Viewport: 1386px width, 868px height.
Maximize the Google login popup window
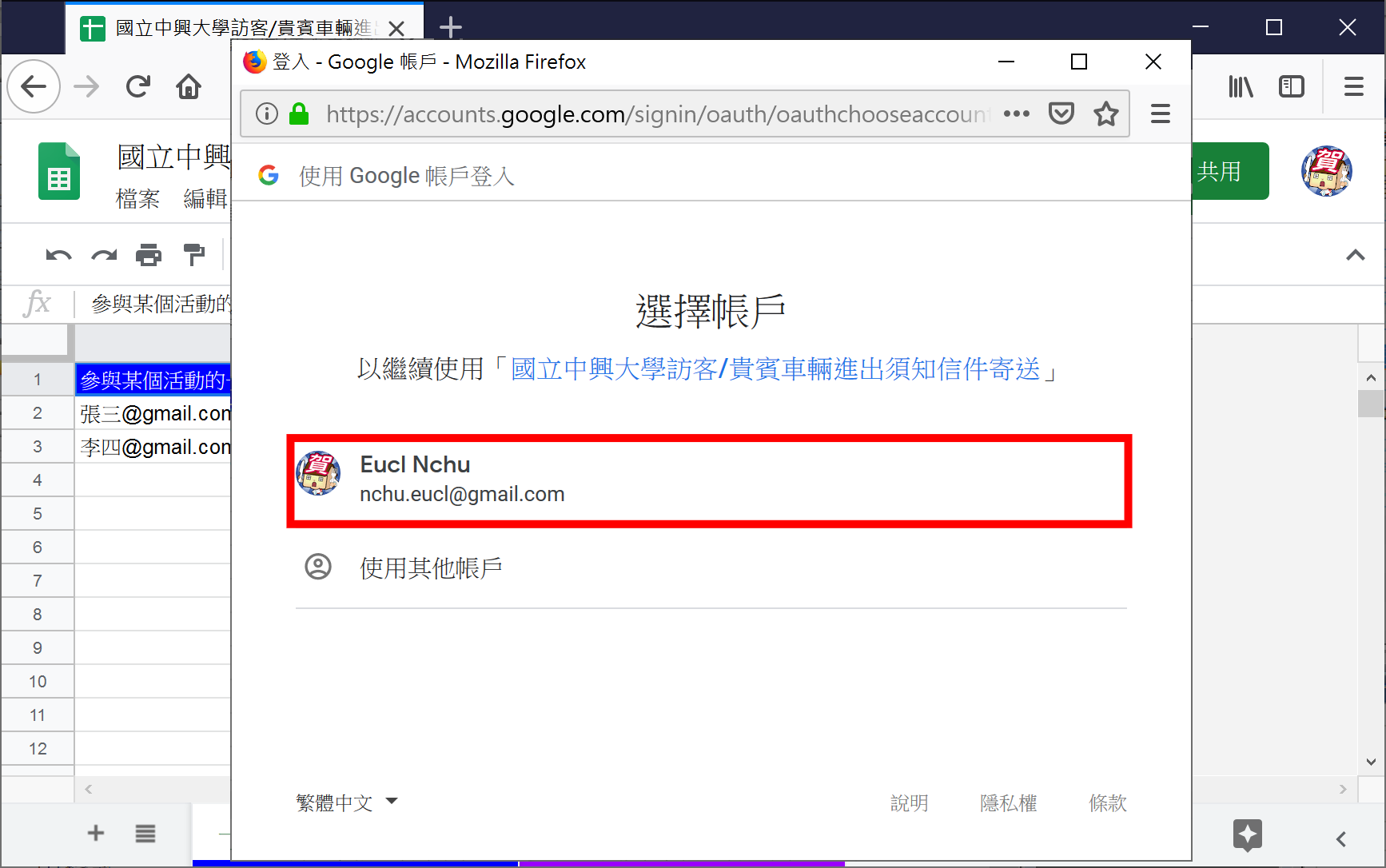click(1079, 62)
